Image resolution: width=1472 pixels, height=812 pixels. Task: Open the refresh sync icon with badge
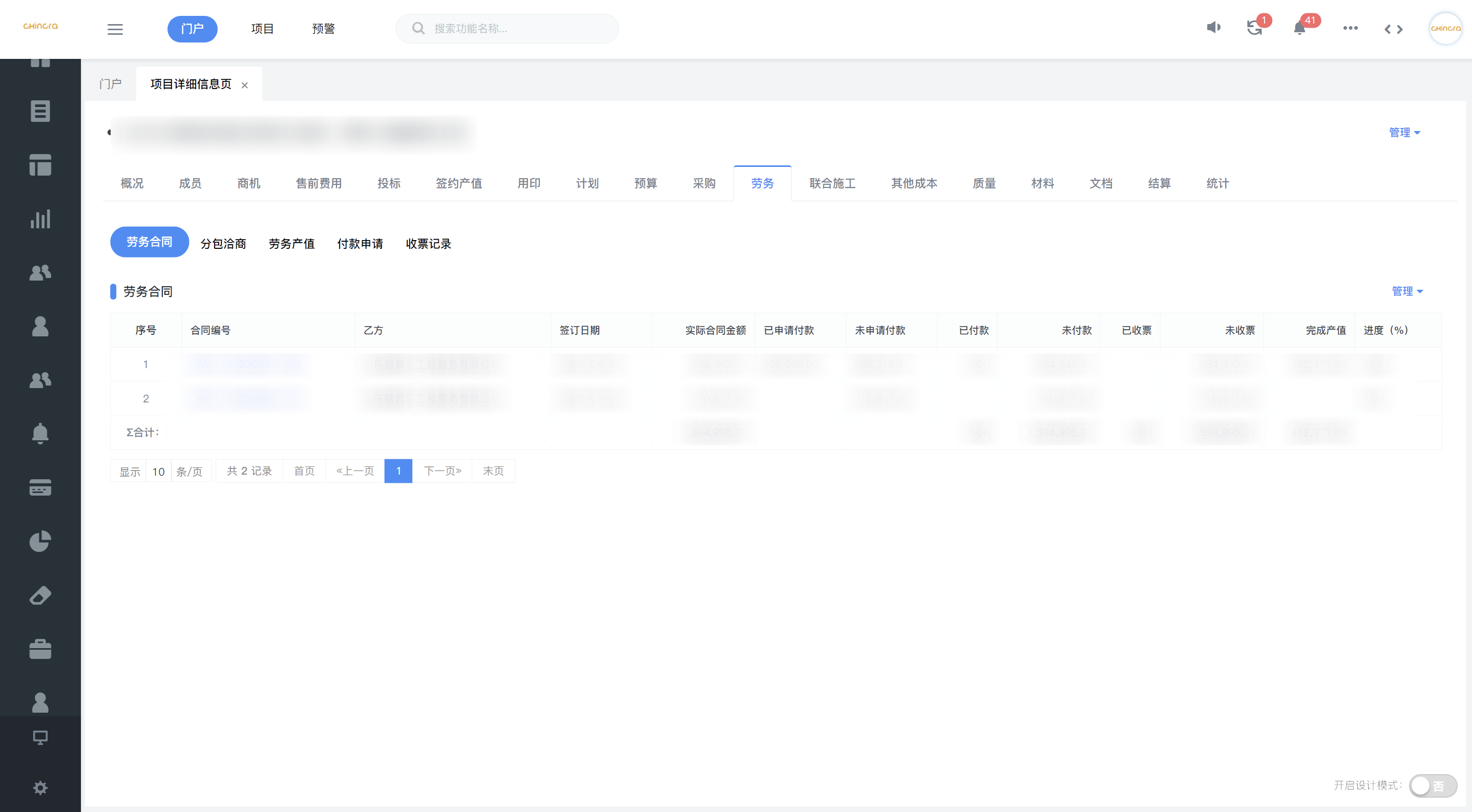pos(1254,28)
